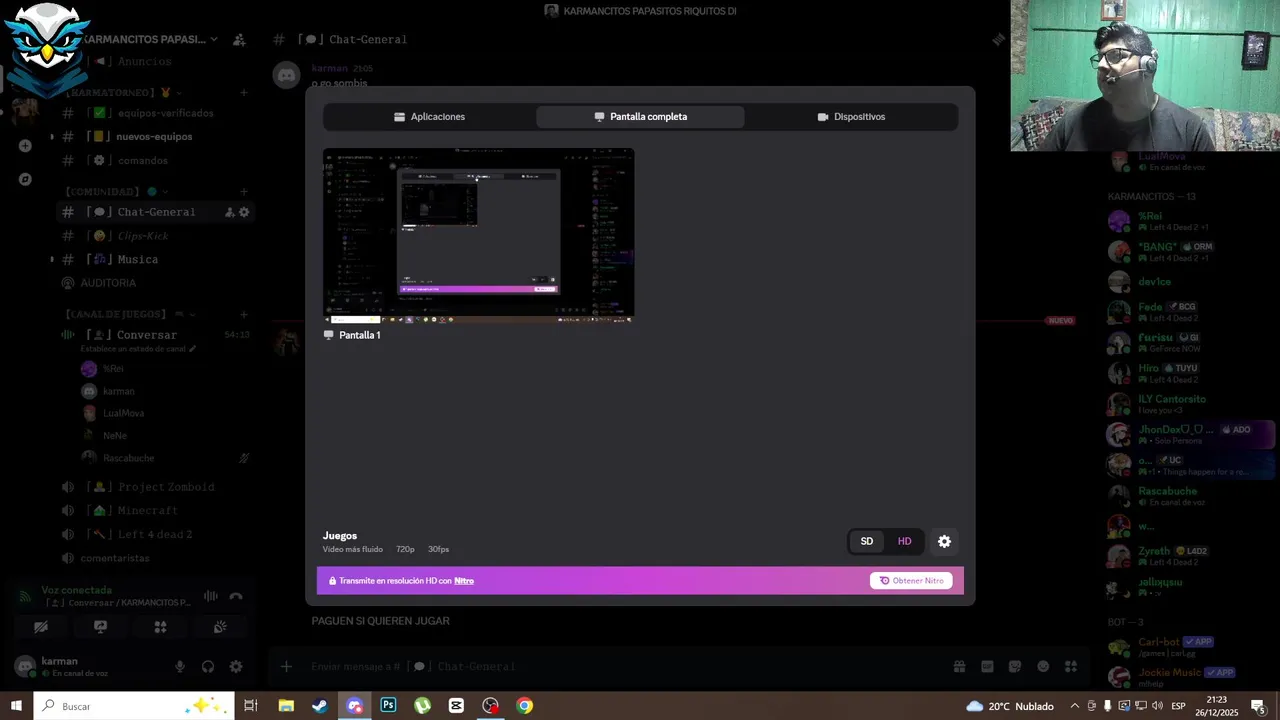The width and height of the screenshot is (1280, 720).
Task: Open Steam from the taskbar
Action: point(319,706)
